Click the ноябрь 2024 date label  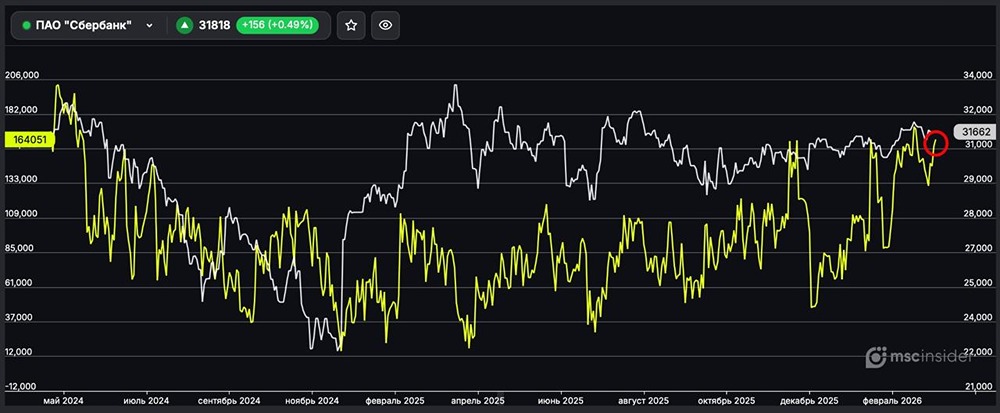pos(312,402)
